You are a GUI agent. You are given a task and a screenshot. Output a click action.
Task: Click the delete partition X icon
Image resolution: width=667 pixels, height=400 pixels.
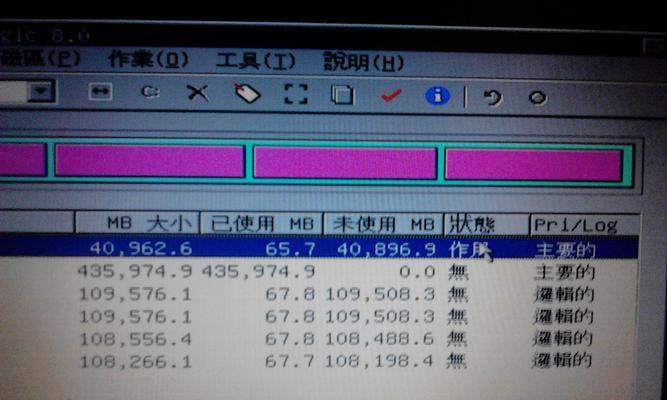pos(198,93)
